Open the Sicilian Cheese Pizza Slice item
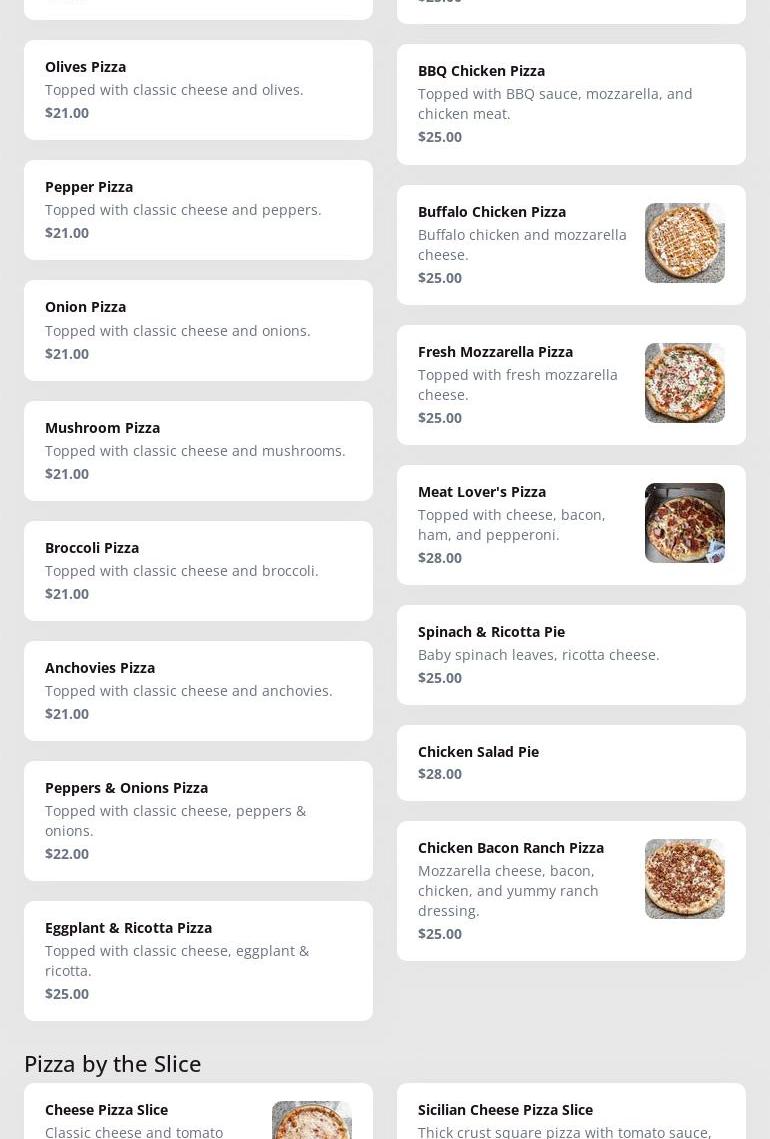The height and width of the screenshot is (1139, 770). (571, 1115)
